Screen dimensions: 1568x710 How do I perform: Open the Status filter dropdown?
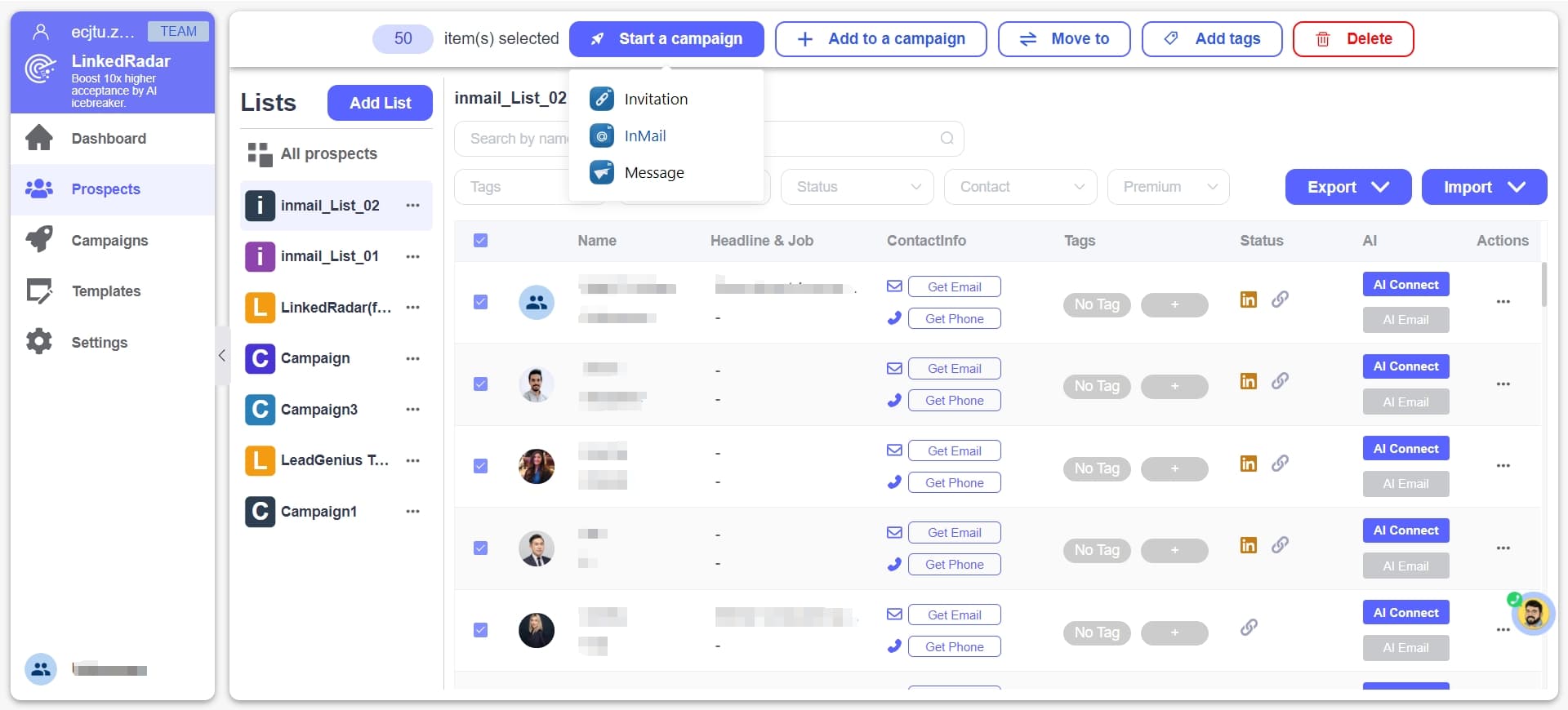857,187
